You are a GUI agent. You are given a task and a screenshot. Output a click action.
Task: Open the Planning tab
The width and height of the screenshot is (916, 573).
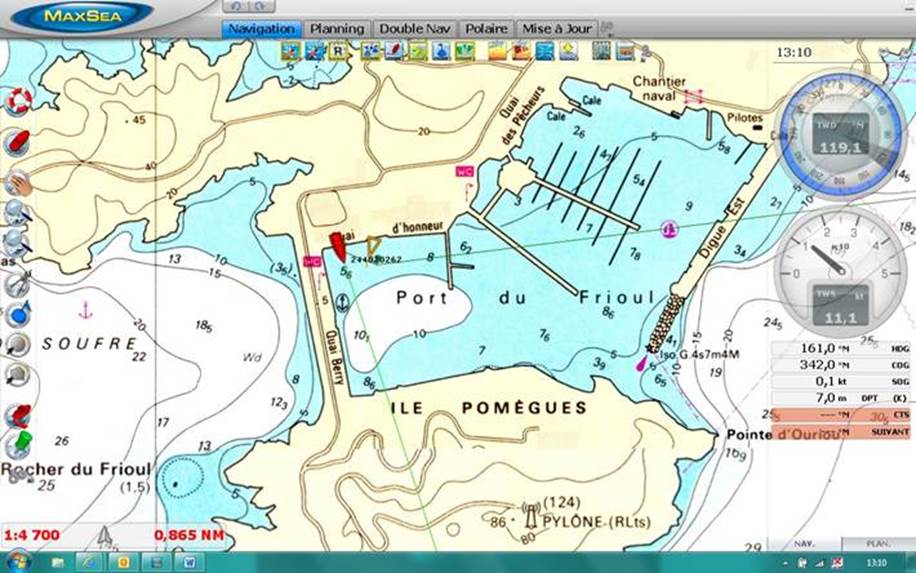click(337, 29)
